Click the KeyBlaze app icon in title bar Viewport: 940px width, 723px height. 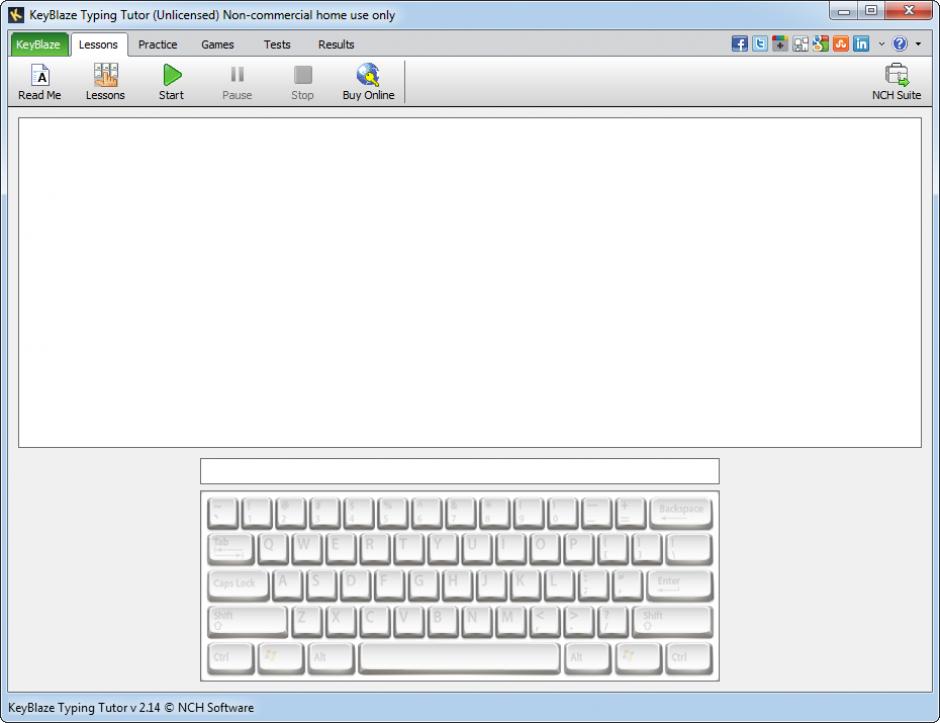[16, 14]
